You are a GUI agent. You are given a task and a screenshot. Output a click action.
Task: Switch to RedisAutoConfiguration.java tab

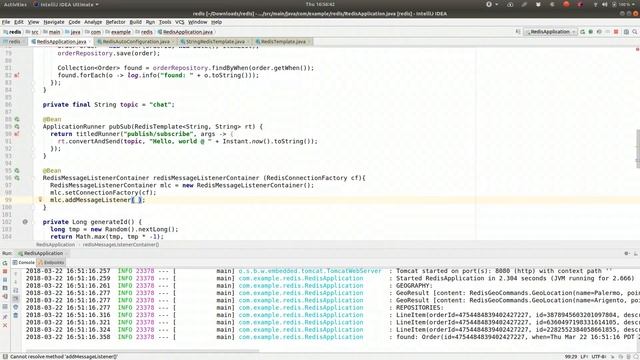(x=136, y=42)
